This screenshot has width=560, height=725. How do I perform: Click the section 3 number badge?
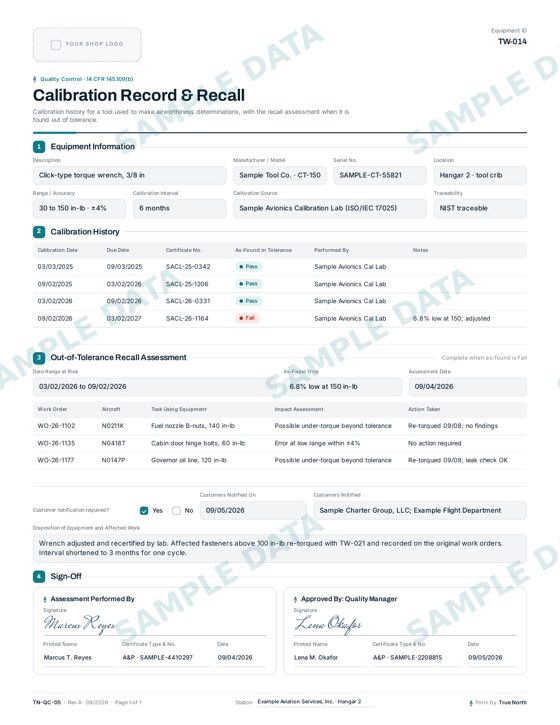[39, 357]
